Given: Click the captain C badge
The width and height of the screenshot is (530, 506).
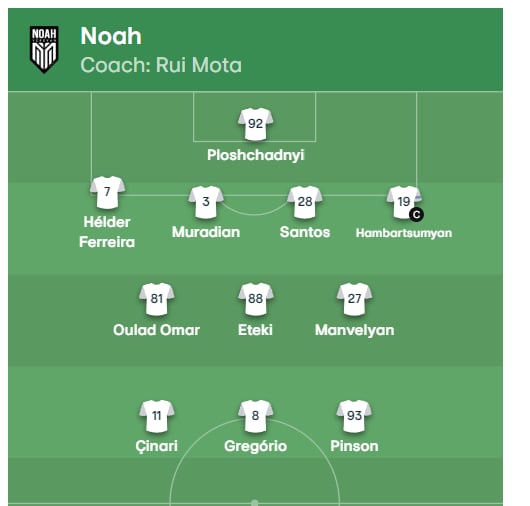Looking at the screenshot, I should click(x=416, y=214).
